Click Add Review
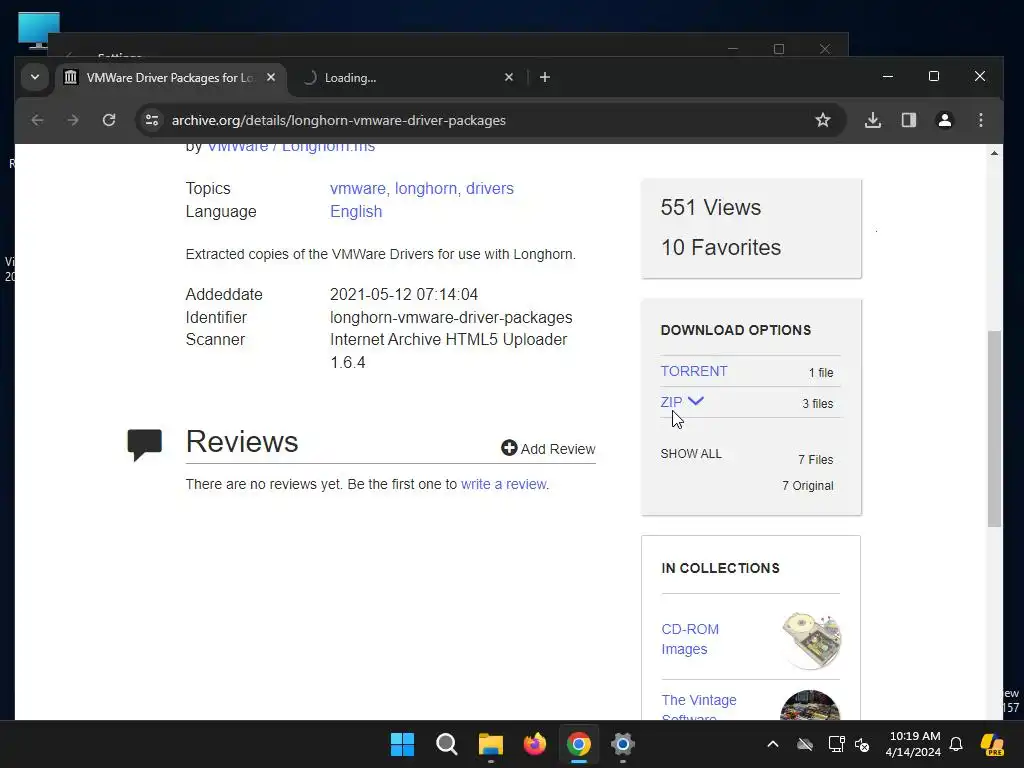Viewport: 1024px width, 768px height. click(548, 449)
